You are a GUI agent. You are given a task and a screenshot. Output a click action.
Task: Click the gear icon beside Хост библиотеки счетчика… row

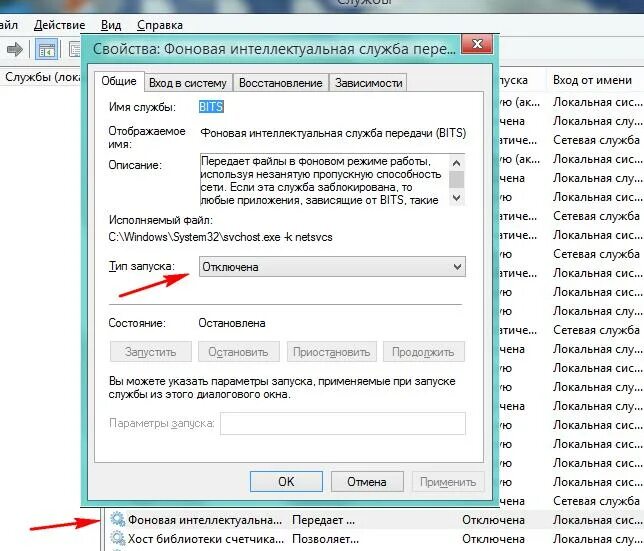click(x=118, y=538)
